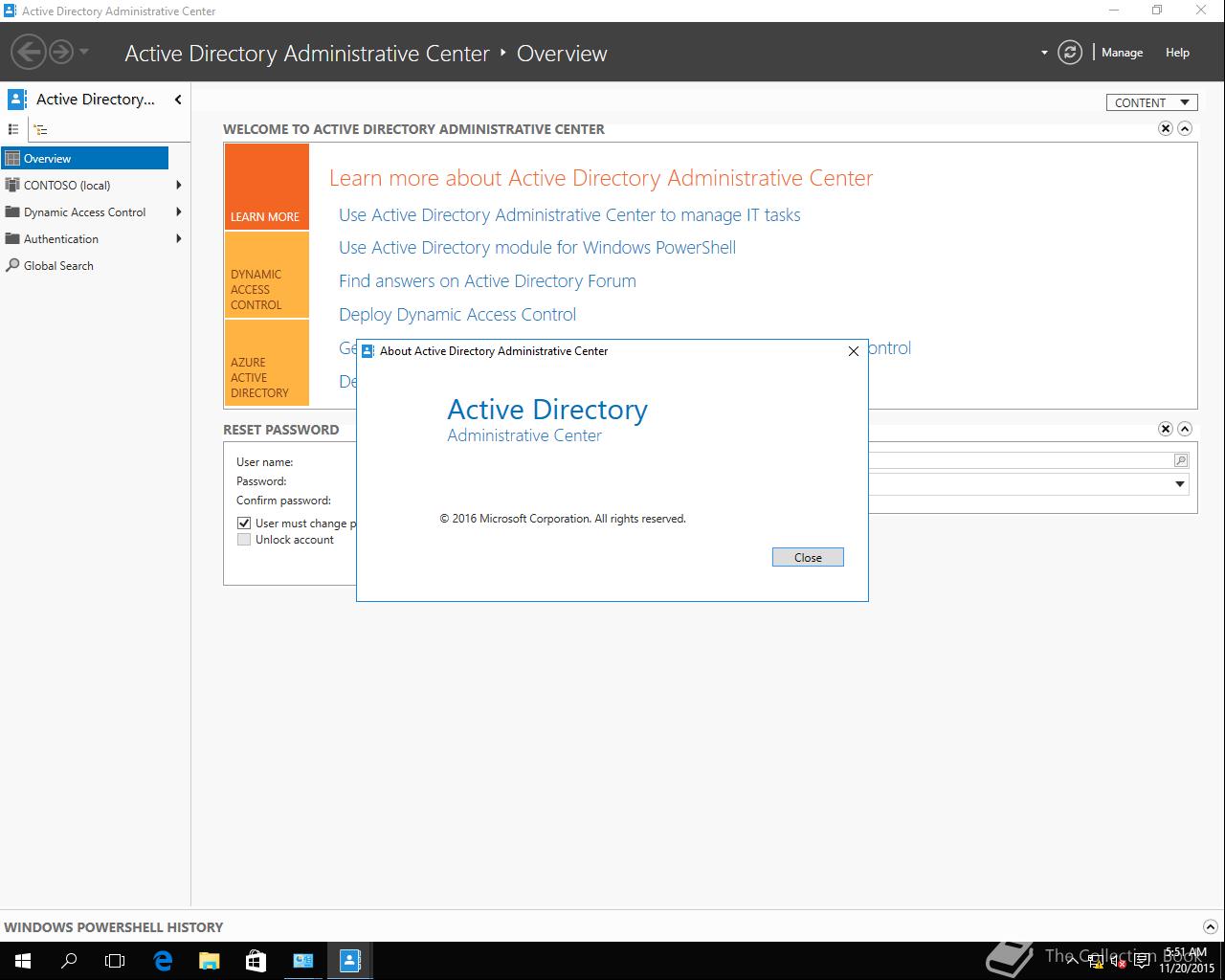This screenshot has height=980, width=1225.
Task: Close About dialog with title bar X
Action: click(x=854, y=351)
